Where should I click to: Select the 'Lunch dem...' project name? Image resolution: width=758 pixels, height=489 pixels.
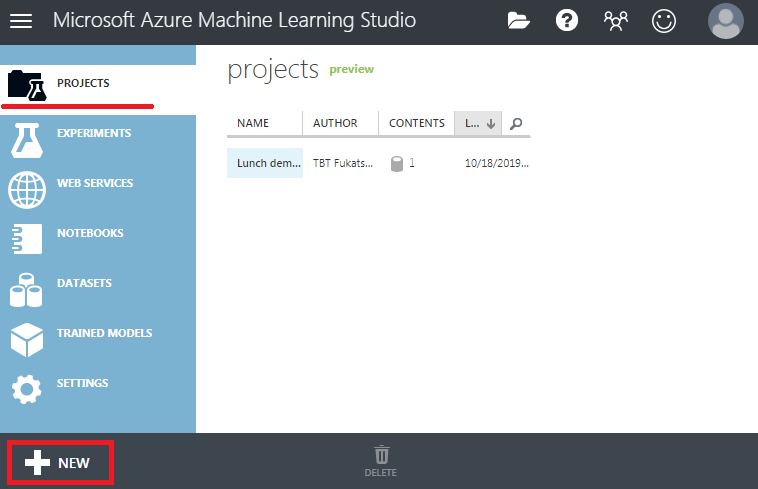(269, 163)
